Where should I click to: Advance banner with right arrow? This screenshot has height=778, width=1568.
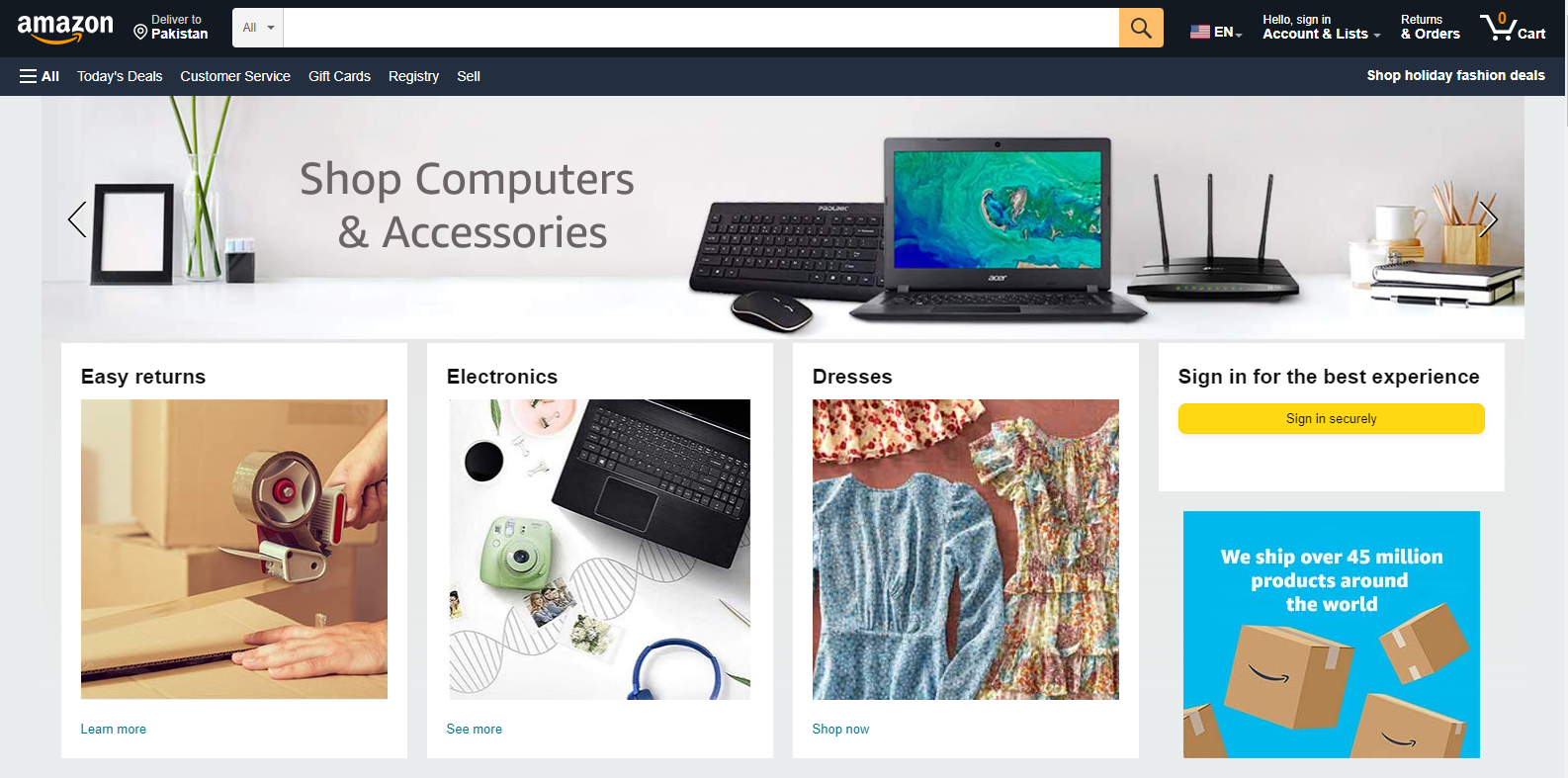(1488, 219)
